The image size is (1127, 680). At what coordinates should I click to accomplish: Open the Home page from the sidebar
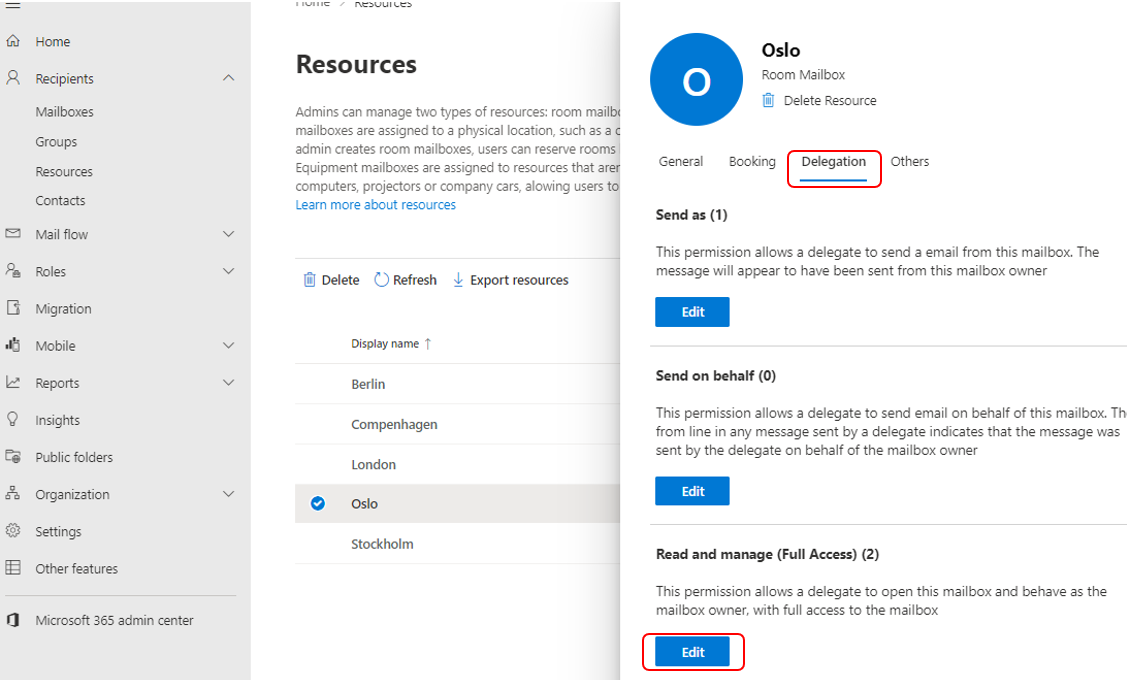(52, 41)
